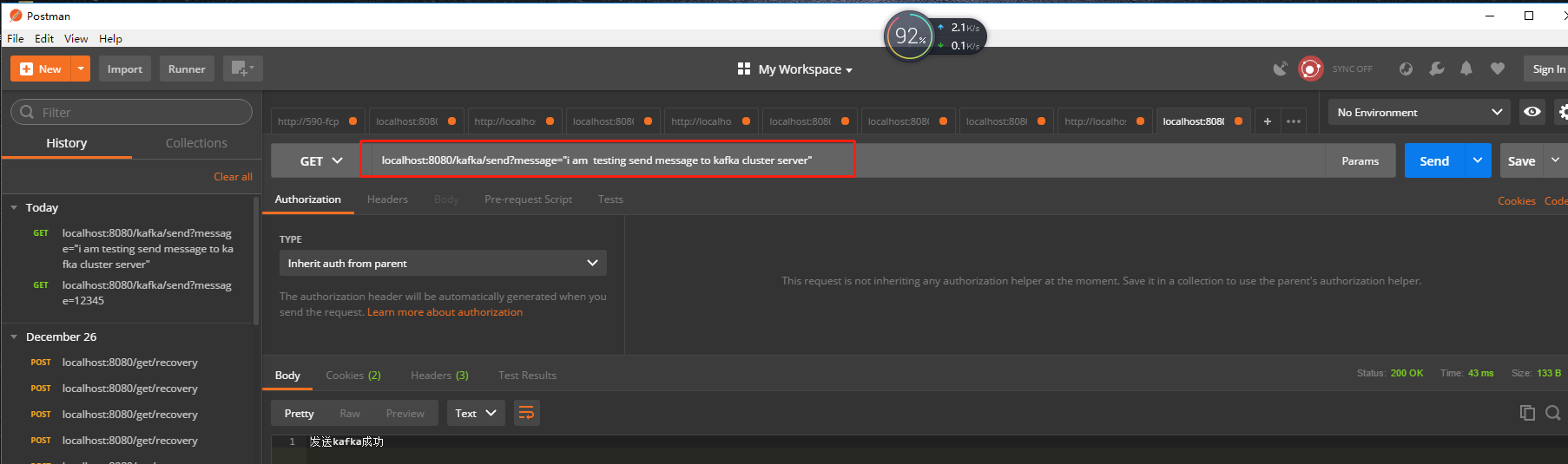Click the Filter search field
1568x464 pixels.
[131, 112]
